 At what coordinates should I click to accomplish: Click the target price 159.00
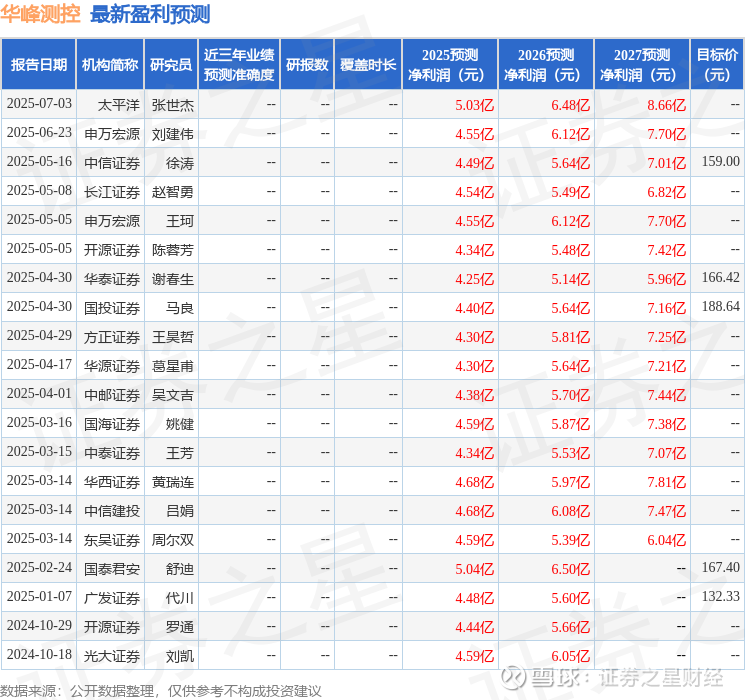tap(720, 162)
